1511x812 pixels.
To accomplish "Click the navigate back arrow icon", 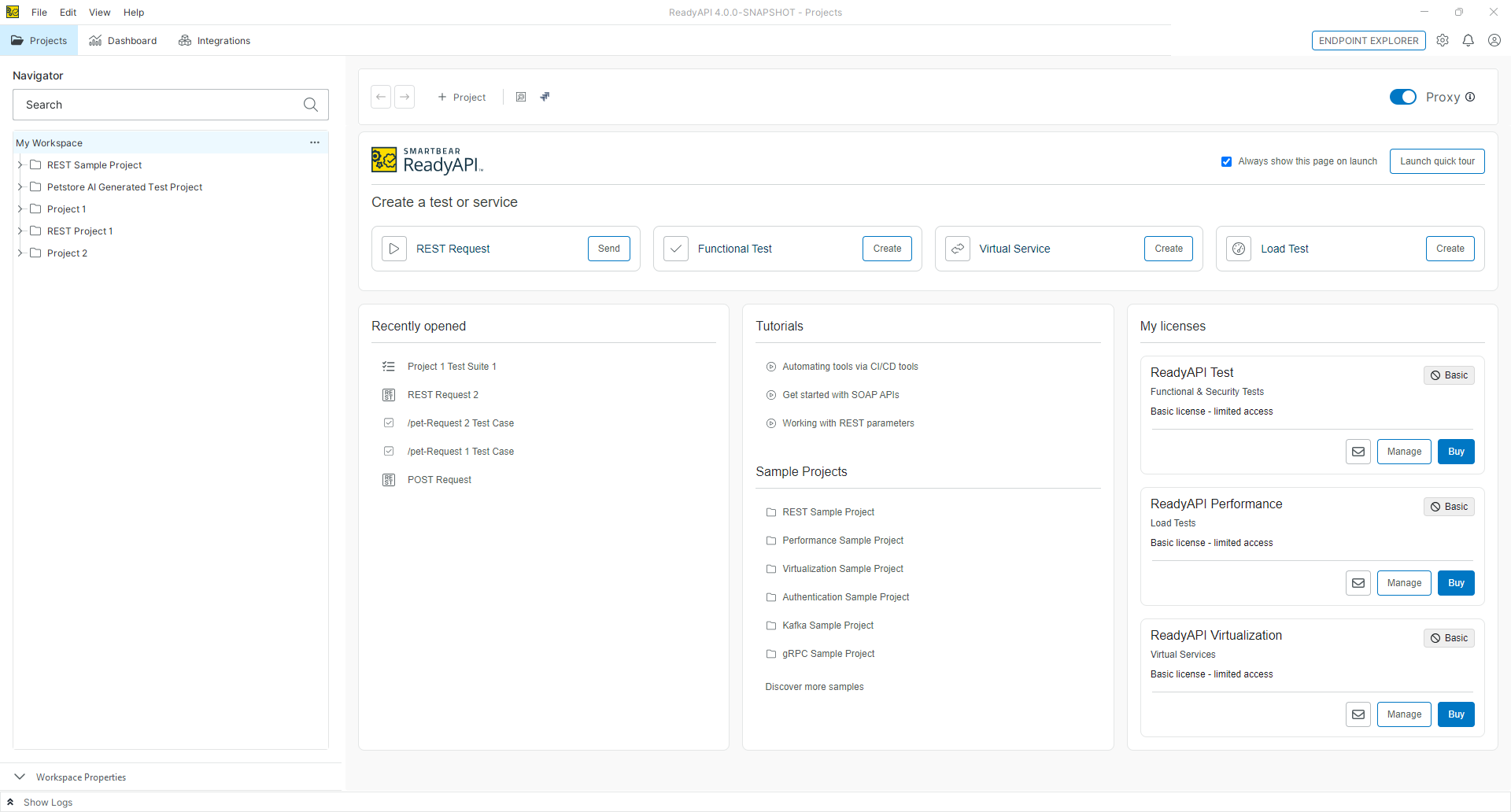I will (x=381, y=97).
